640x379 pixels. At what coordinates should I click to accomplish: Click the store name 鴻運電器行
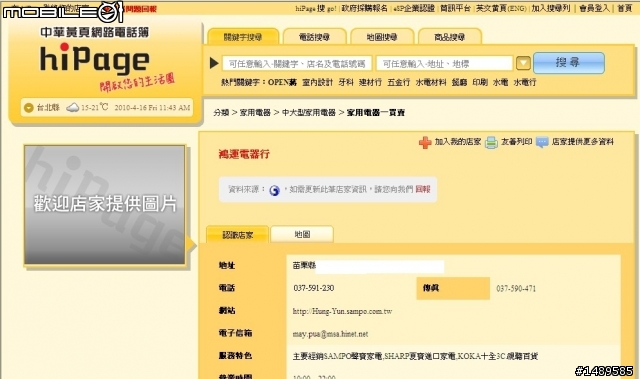pos(244,154)
